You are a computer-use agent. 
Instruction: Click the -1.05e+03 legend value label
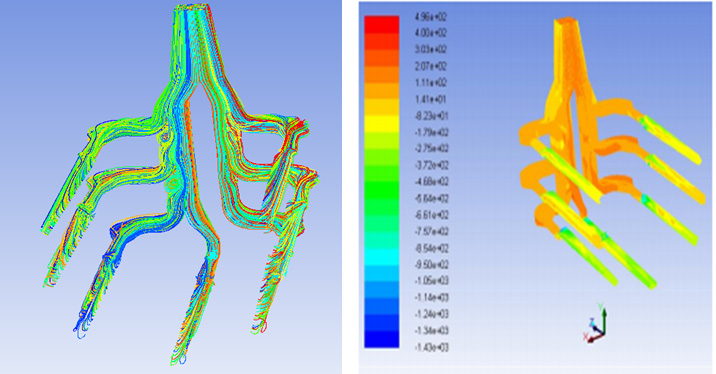point(431,281)
